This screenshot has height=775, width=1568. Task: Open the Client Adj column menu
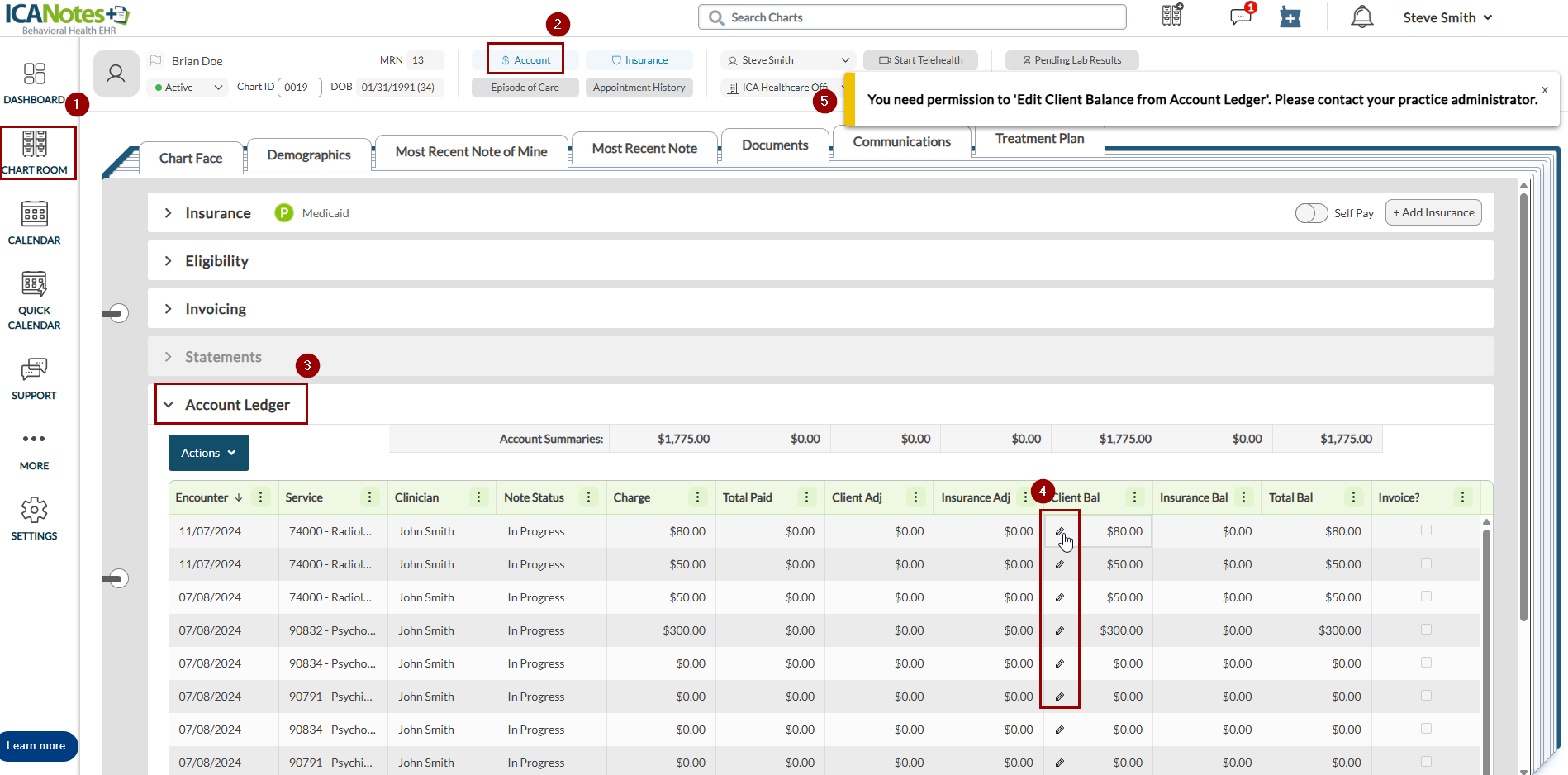[x=916, y=497]
